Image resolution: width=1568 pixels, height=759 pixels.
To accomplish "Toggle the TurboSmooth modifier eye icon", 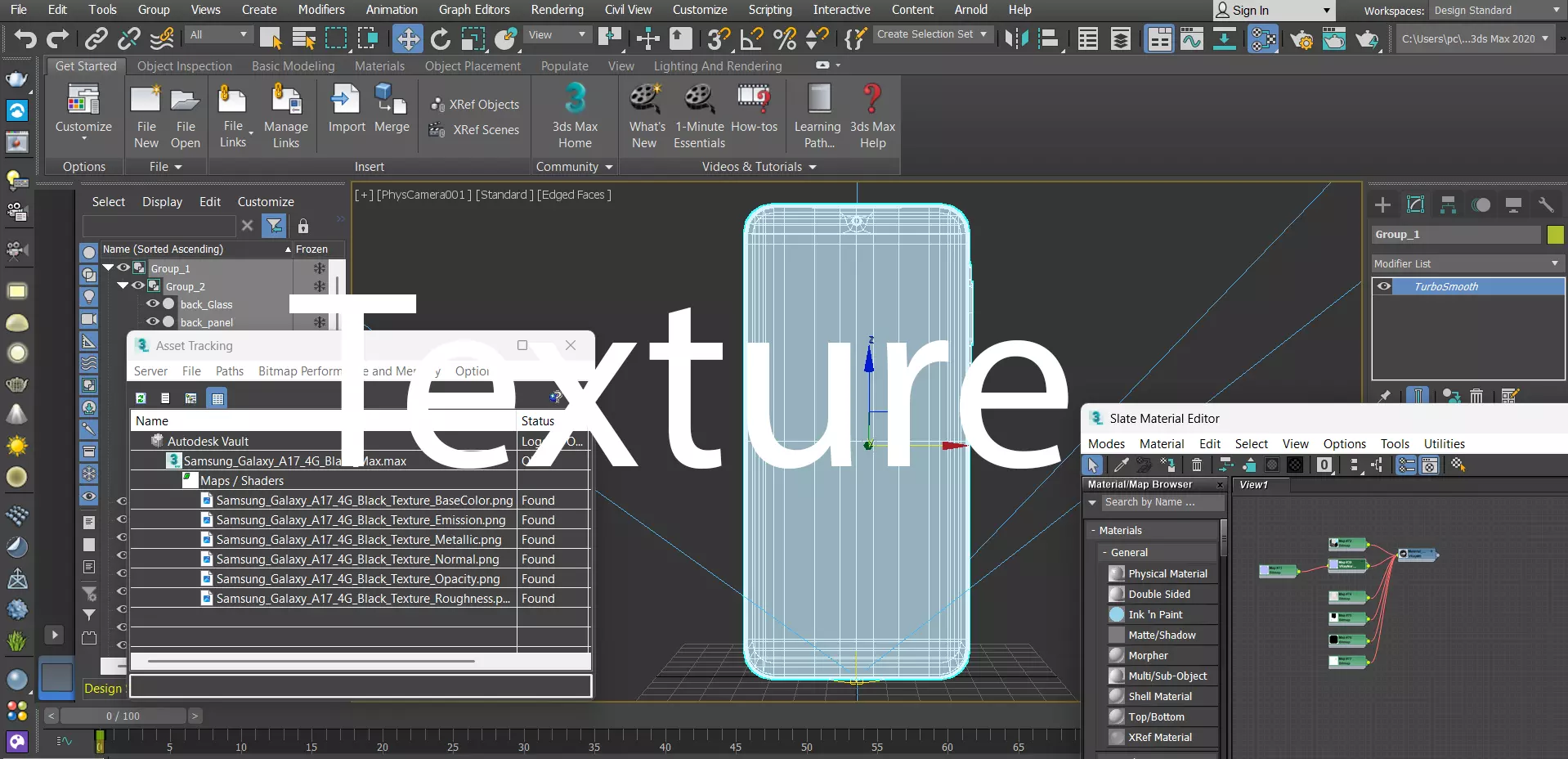I will coord(1383,286).
